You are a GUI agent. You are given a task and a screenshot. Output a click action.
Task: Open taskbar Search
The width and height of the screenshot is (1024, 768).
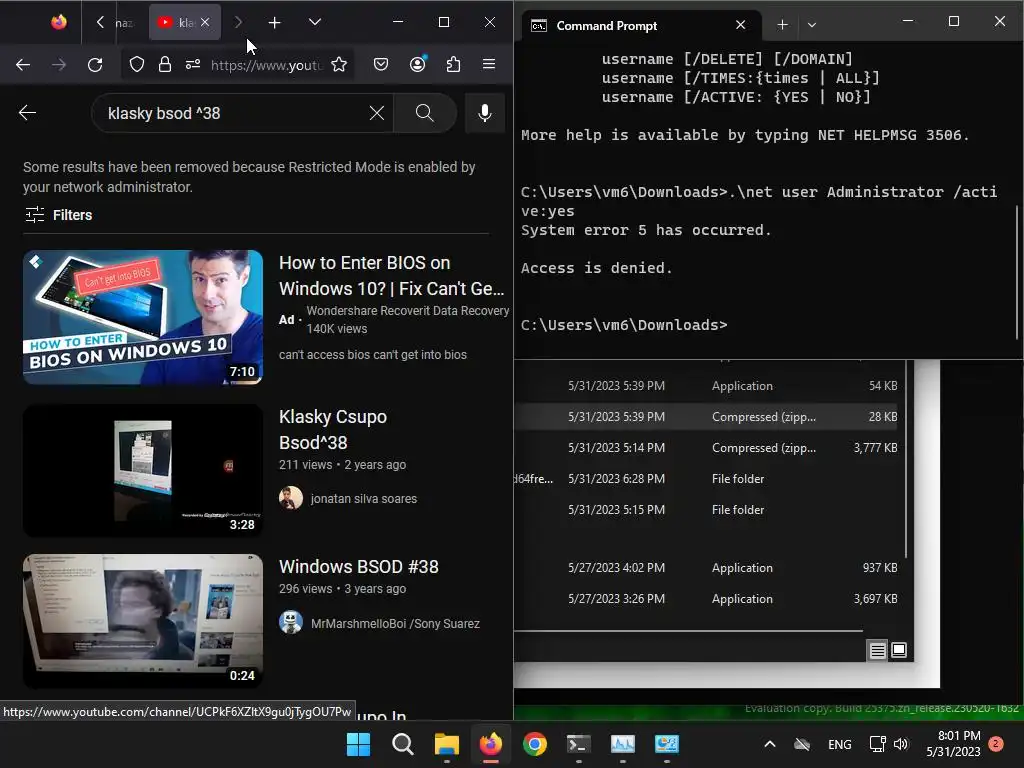pyautogui.click(x=402, y=744)
